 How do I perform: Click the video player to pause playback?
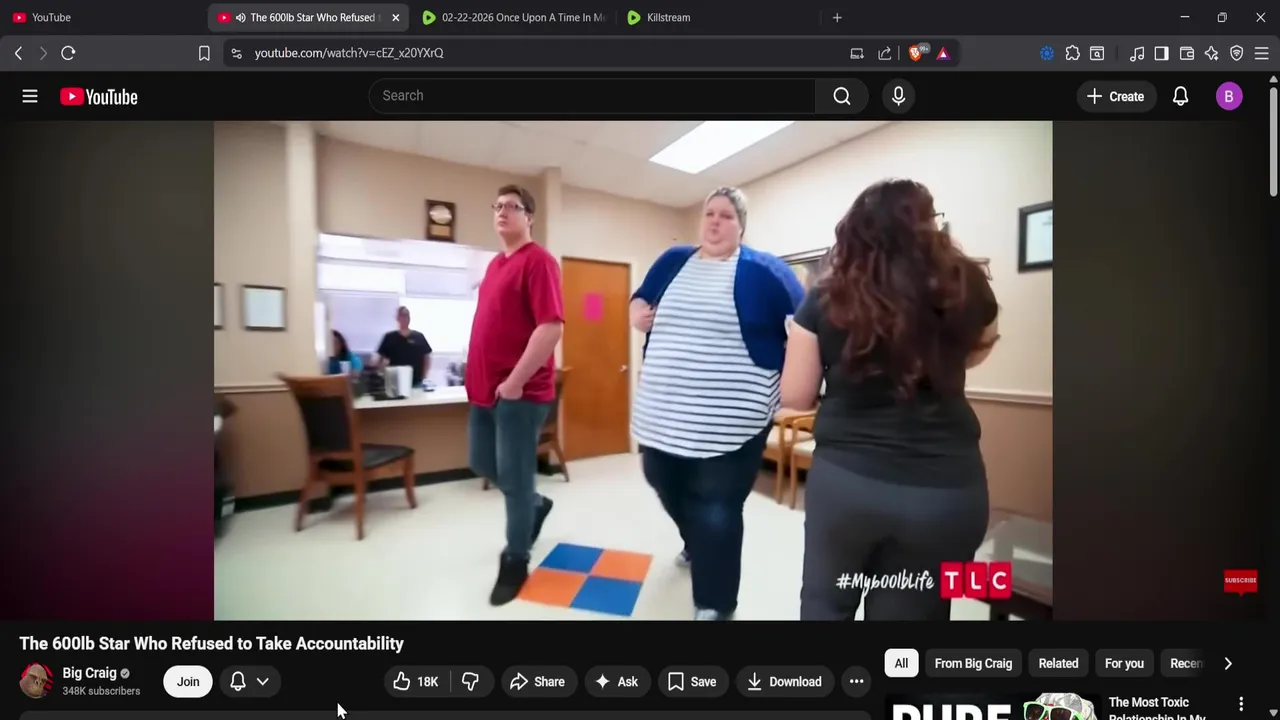tap(633, 370)
